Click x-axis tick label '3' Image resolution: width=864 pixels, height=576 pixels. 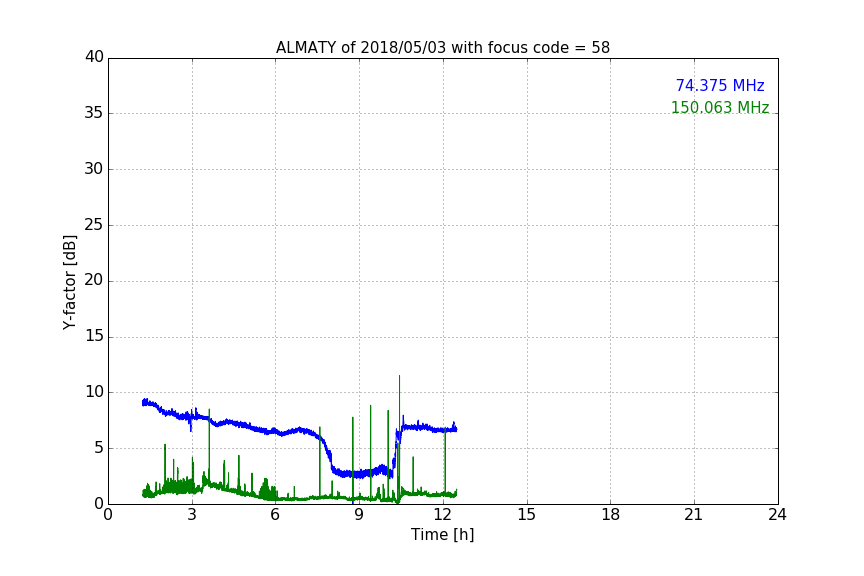click(192, 515)
